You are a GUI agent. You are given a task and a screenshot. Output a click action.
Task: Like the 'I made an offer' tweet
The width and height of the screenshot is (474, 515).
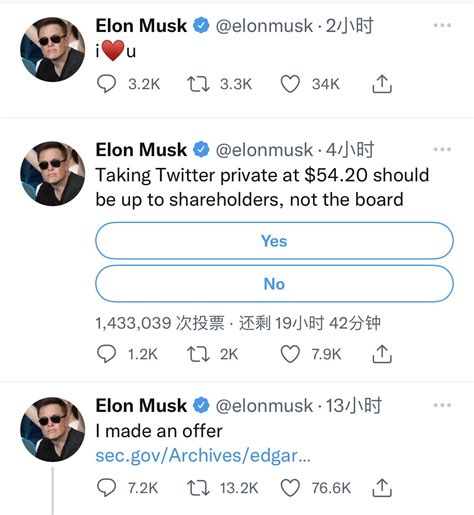pos(290,488)
